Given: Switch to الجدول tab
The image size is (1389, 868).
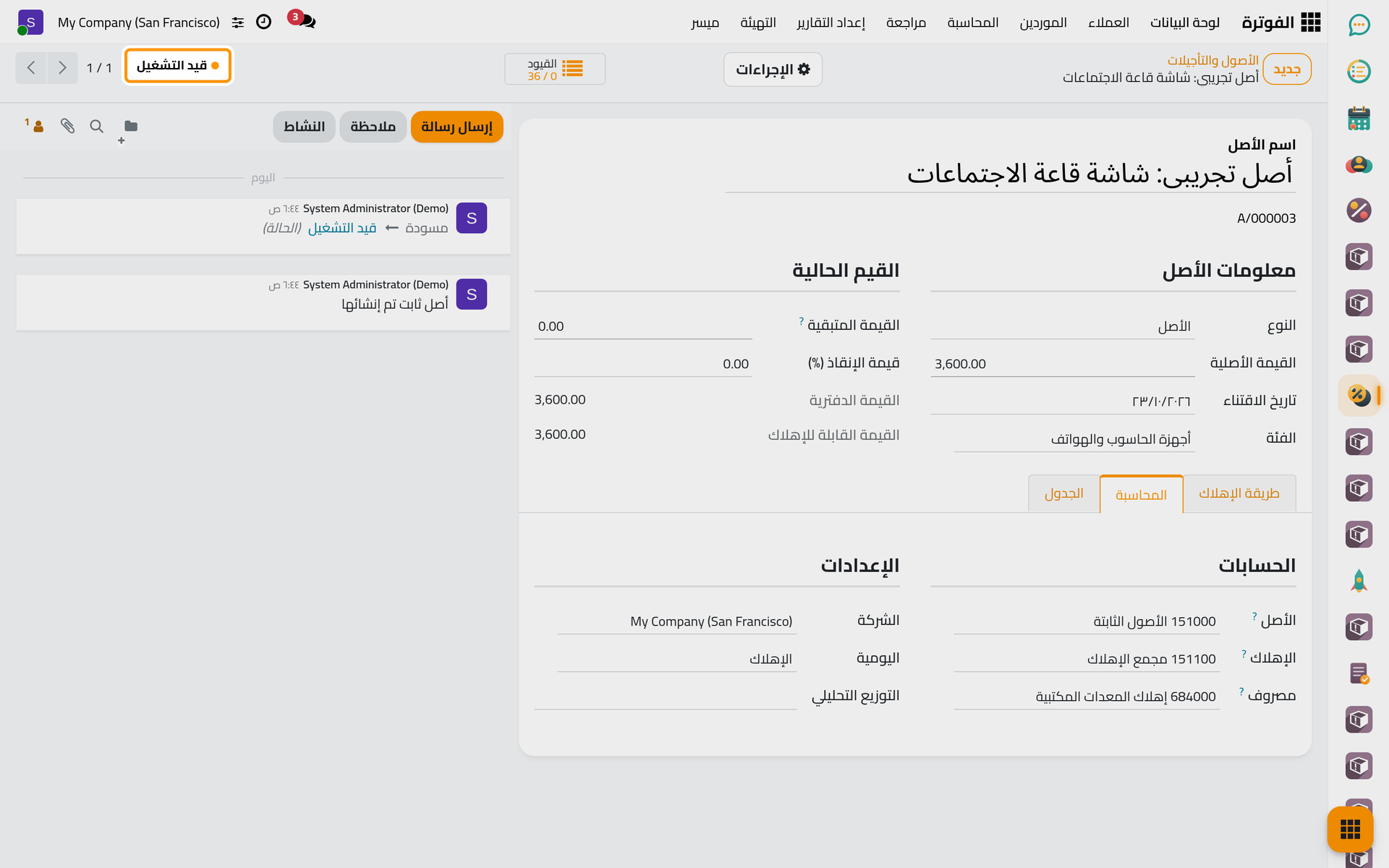Looking at the screenshot, I should 1064,493.
